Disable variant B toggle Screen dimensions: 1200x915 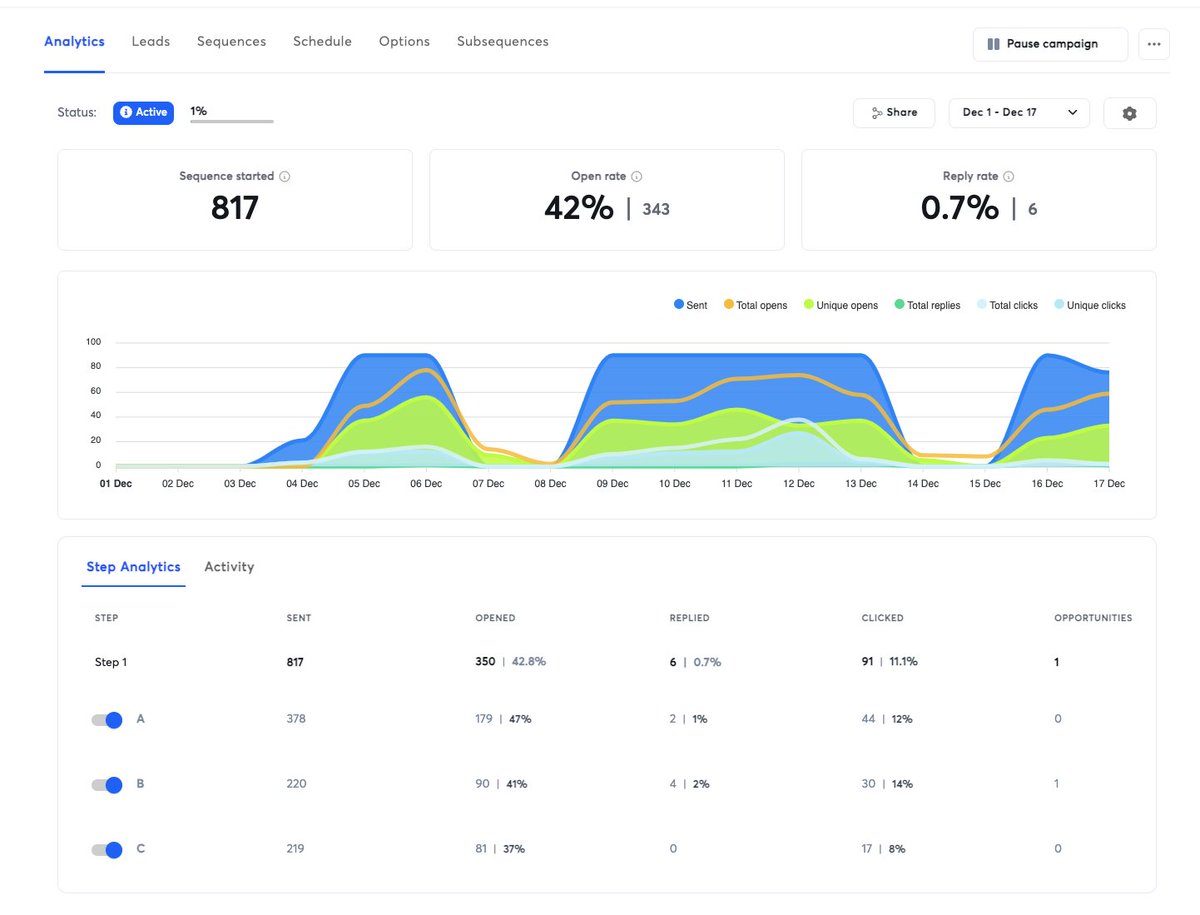(x=106, y=785)
